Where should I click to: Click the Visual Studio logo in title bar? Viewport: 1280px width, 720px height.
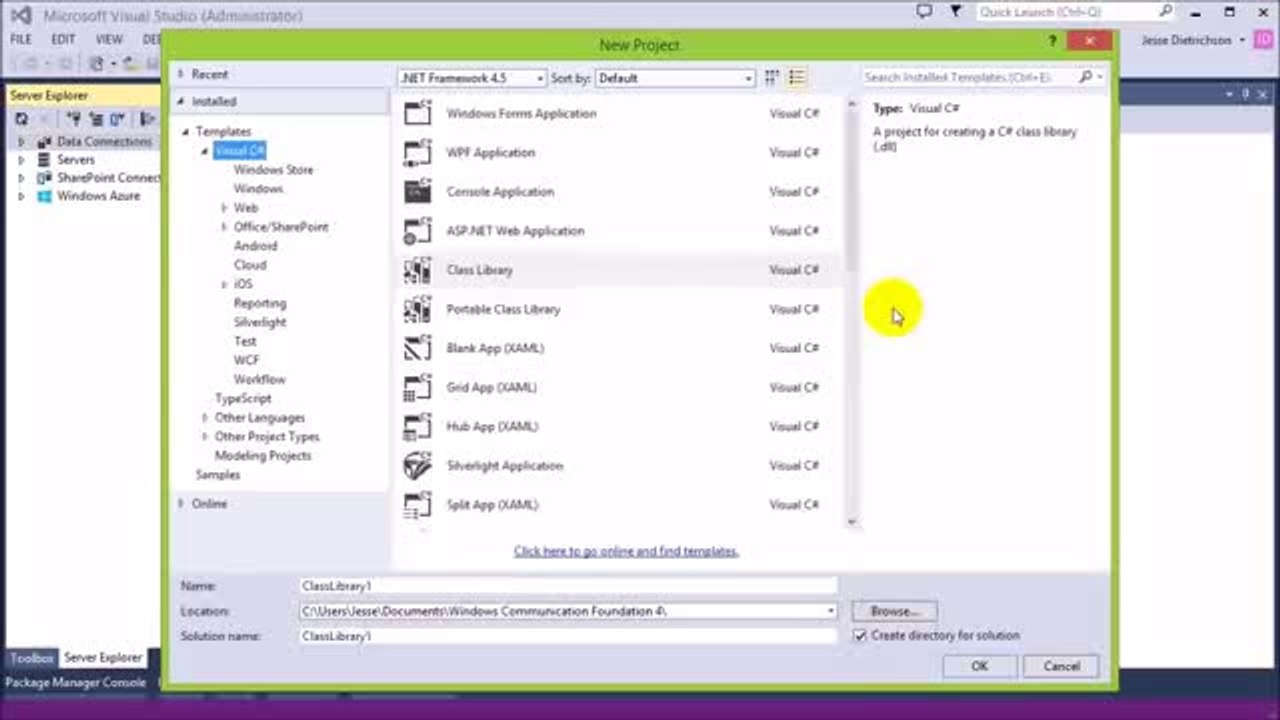[x=21, y=15]
